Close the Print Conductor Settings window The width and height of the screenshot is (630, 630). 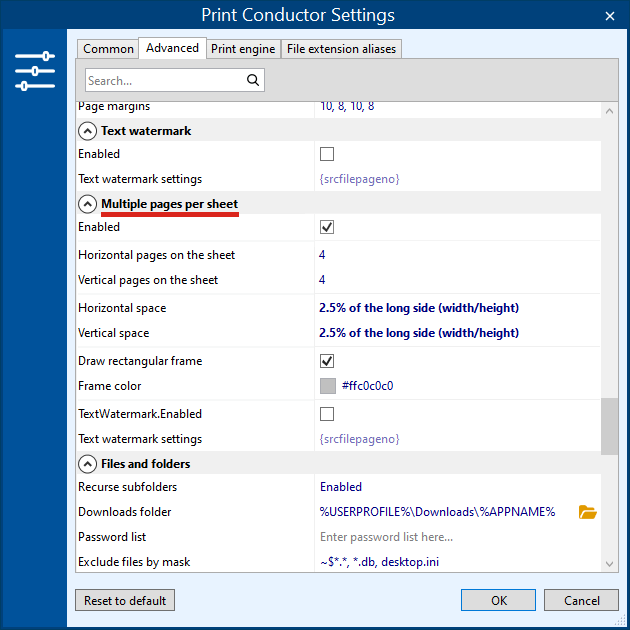coord(610,16)
